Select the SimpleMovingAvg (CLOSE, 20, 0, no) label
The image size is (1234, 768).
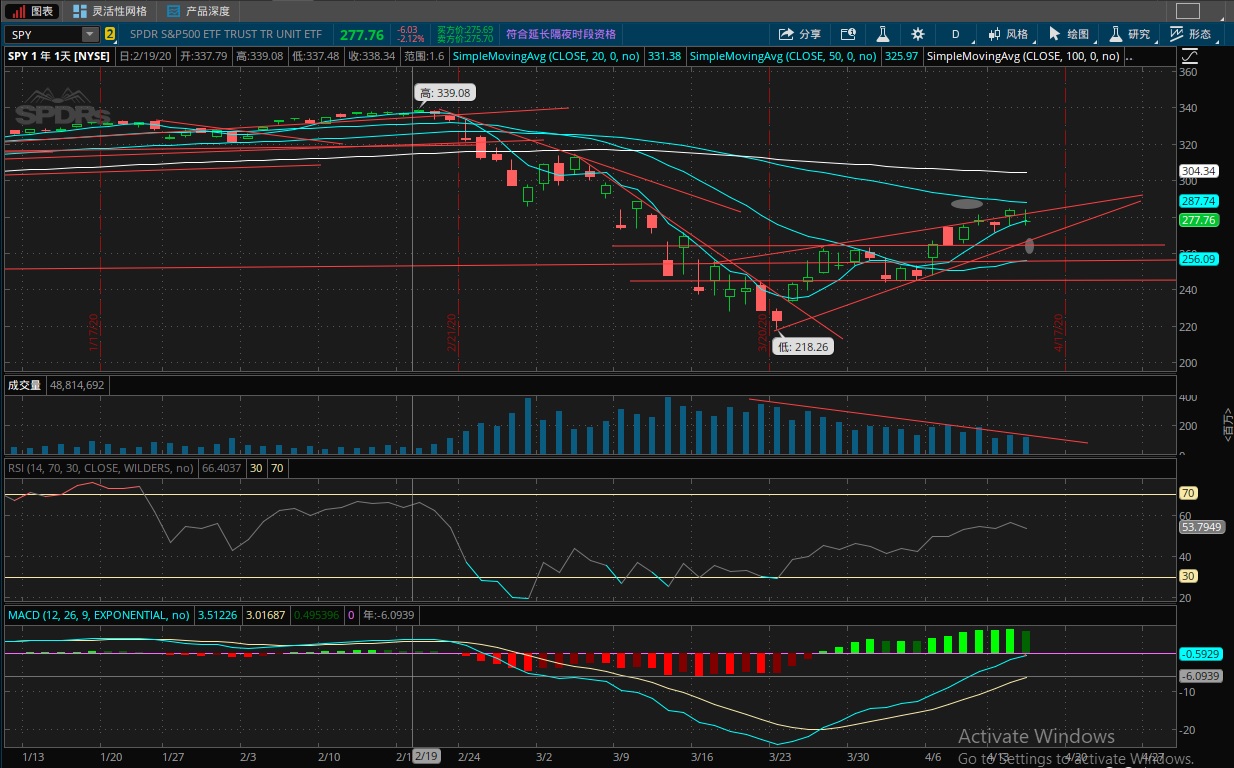pos(548,56)
